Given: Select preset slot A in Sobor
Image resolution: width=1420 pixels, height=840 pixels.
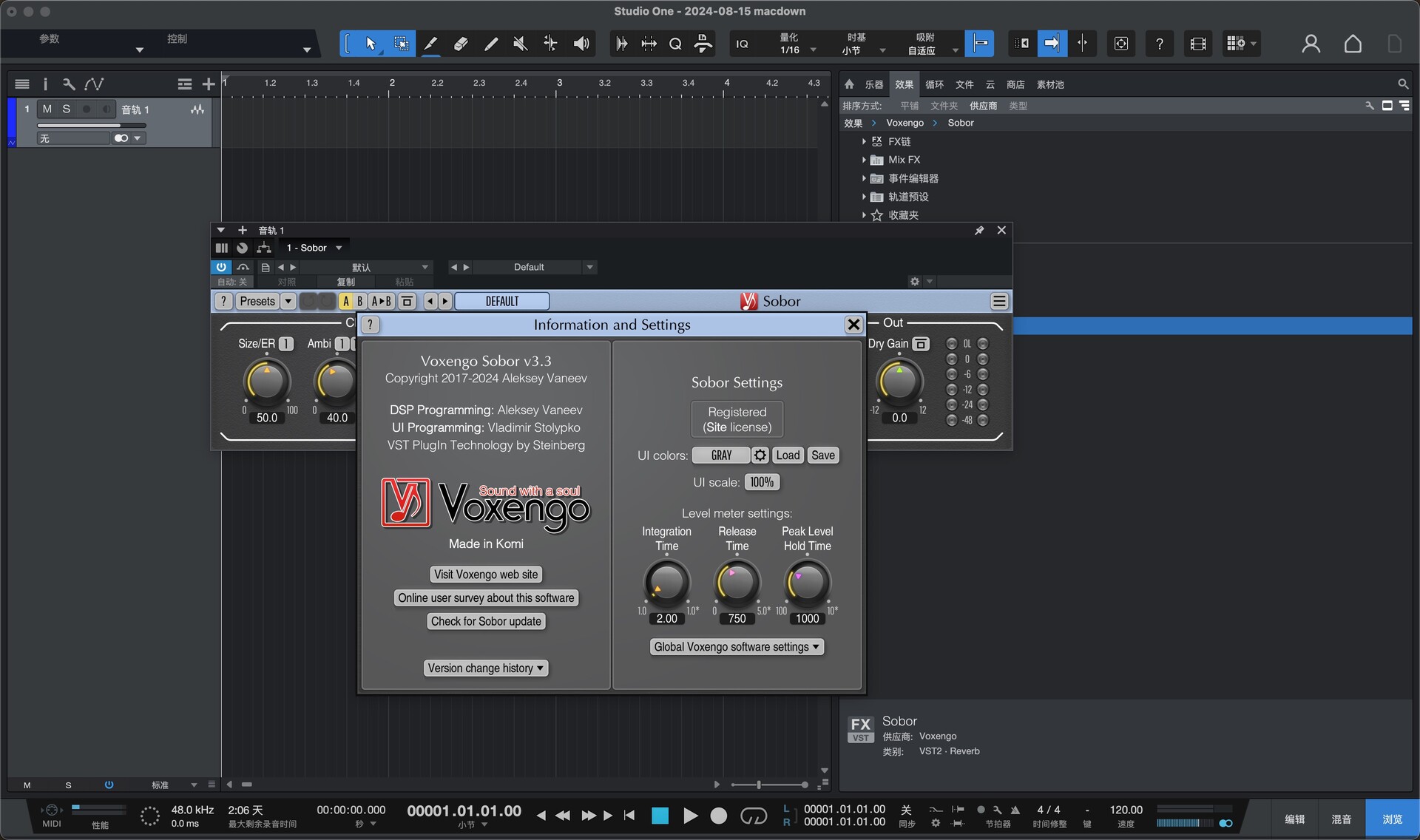Looking at the screenshot, I should [x=346, y=301].
